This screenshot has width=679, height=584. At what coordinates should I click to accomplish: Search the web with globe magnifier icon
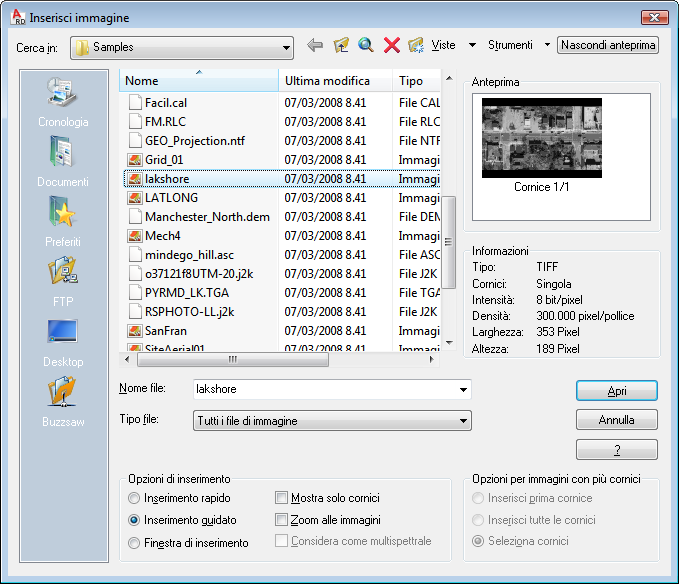[x=366, y=45]
